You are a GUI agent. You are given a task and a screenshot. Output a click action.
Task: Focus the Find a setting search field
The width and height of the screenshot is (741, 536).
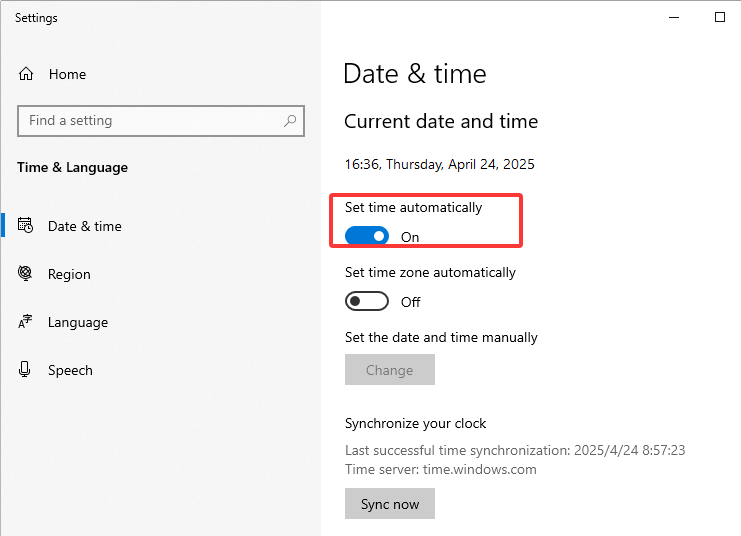click(x=150, y=121)
